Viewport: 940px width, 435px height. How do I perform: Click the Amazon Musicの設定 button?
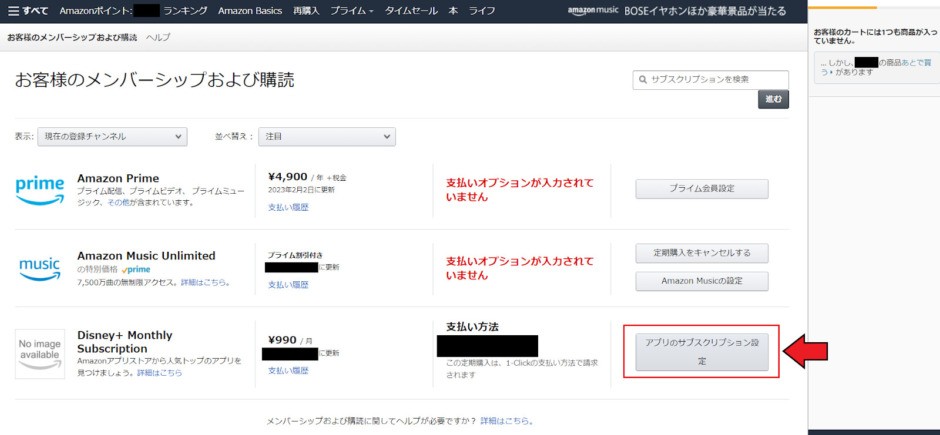[x=701, y=281]
